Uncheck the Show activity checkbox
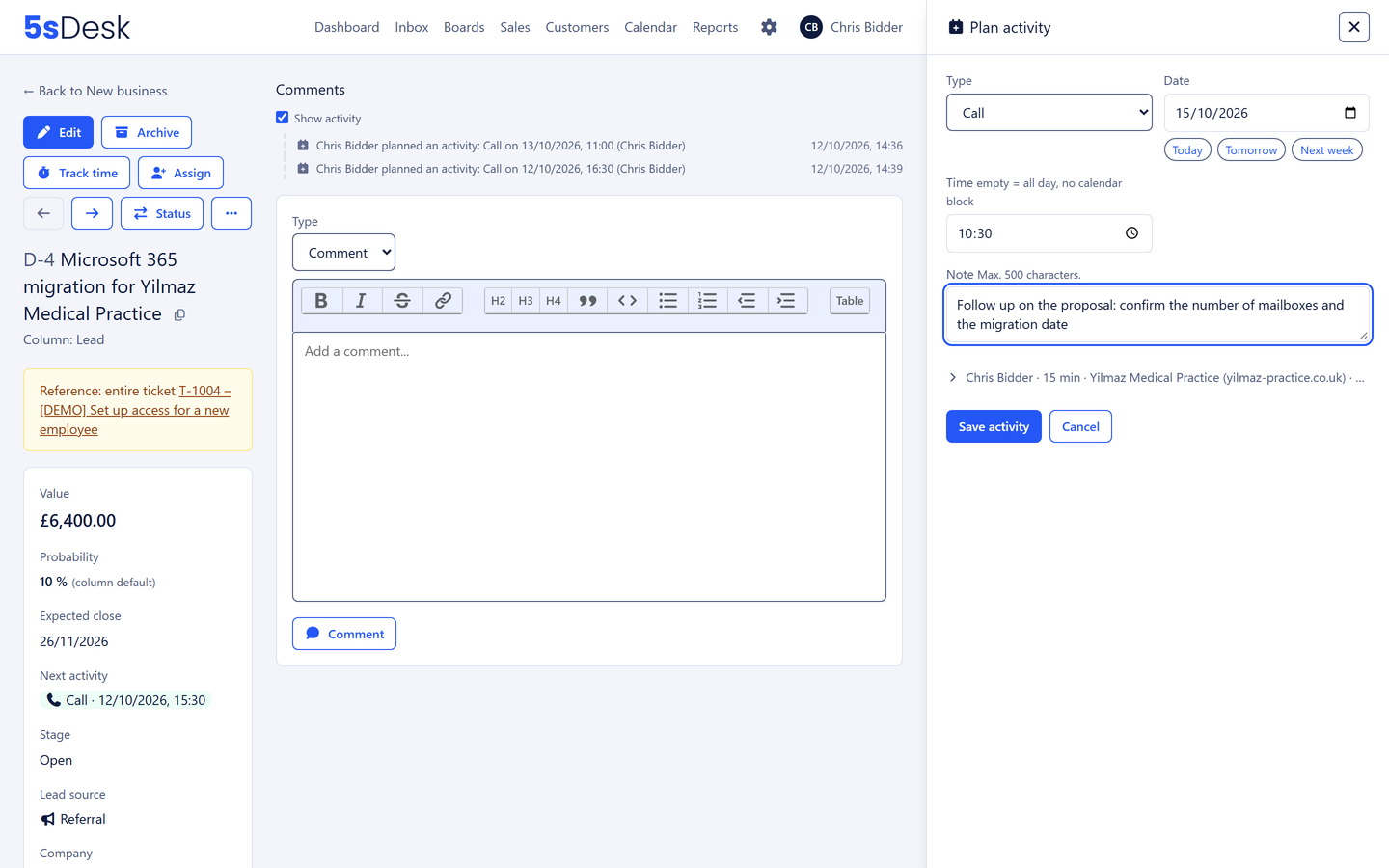This screenshot has height=868, width=1389. (x=283, y=118)
